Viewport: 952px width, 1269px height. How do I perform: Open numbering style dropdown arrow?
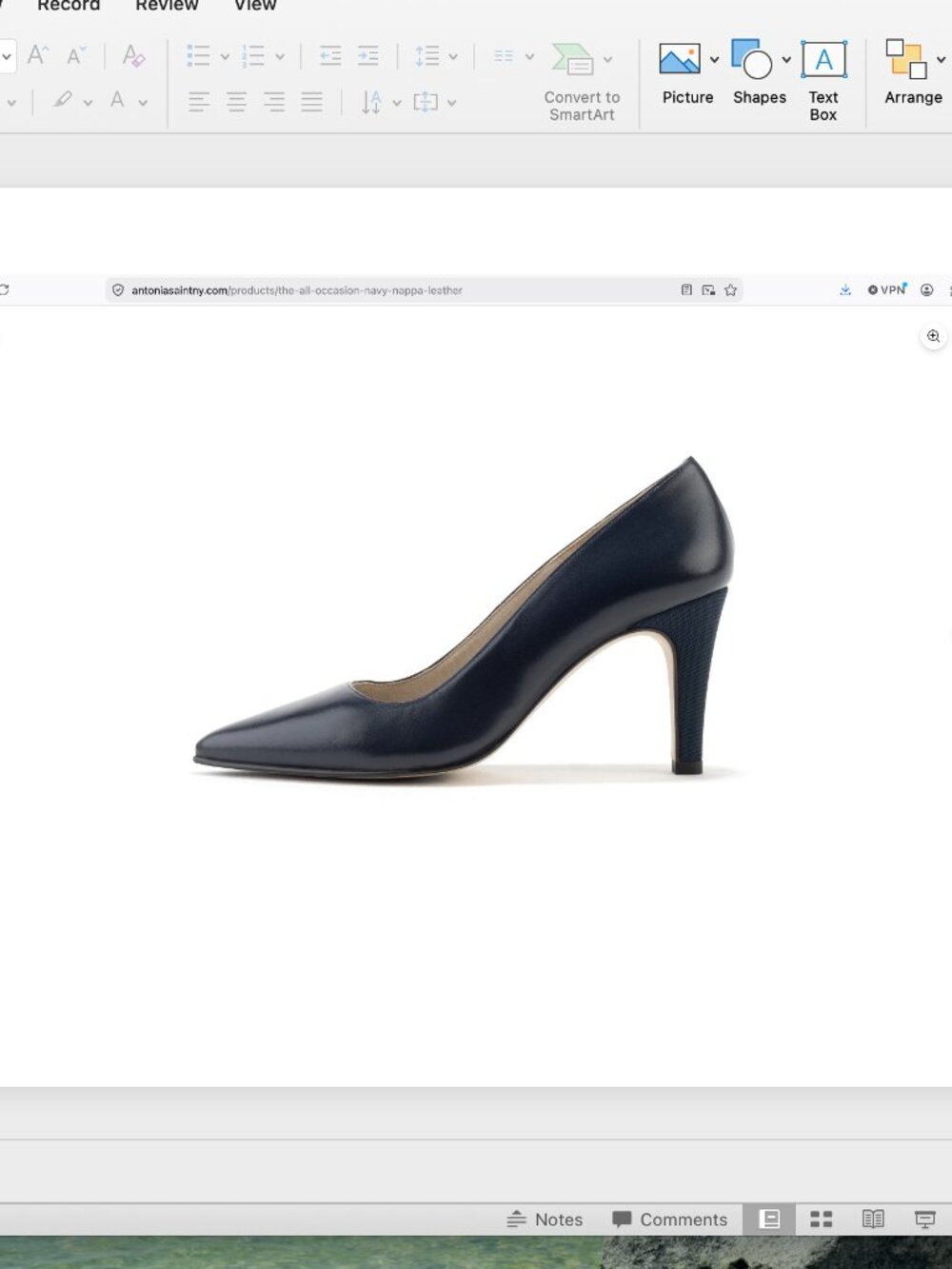tap(280, 57)
